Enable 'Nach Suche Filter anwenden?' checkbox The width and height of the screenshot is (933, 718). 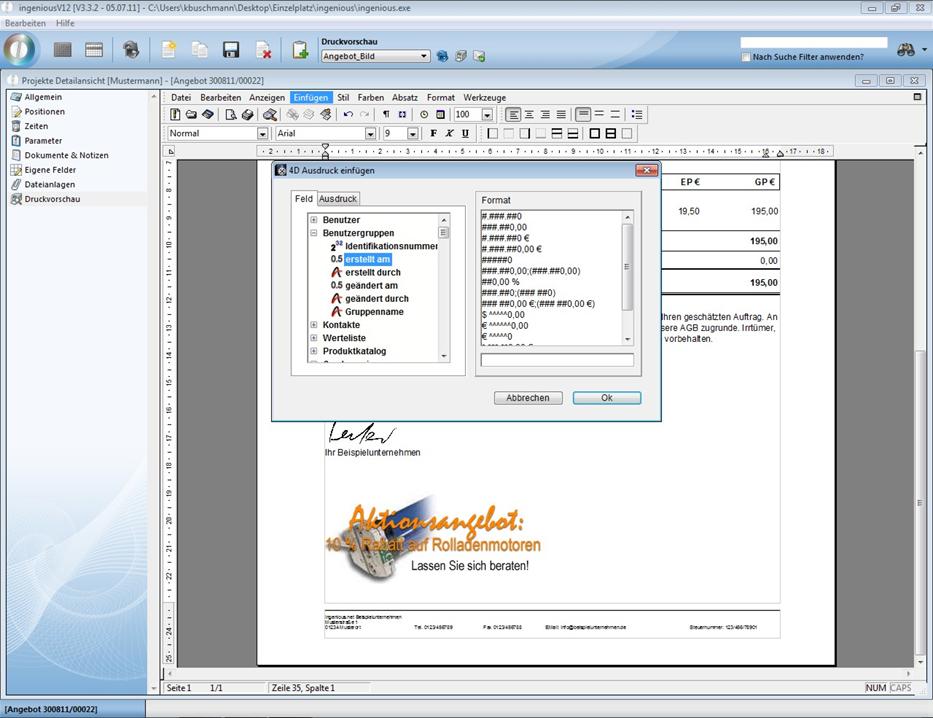(746, 57)
